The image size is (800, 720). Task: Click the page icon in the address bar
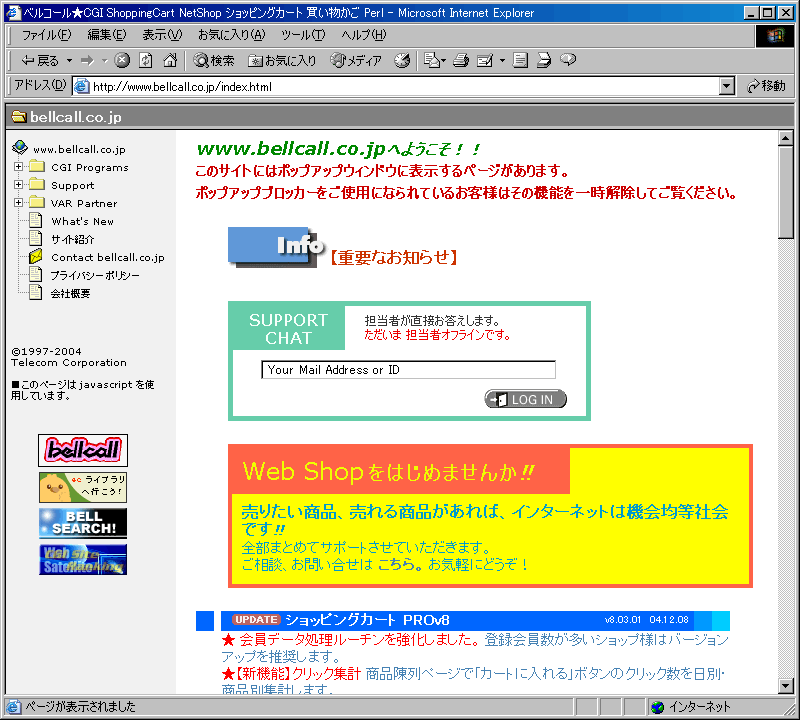(82, 86)
